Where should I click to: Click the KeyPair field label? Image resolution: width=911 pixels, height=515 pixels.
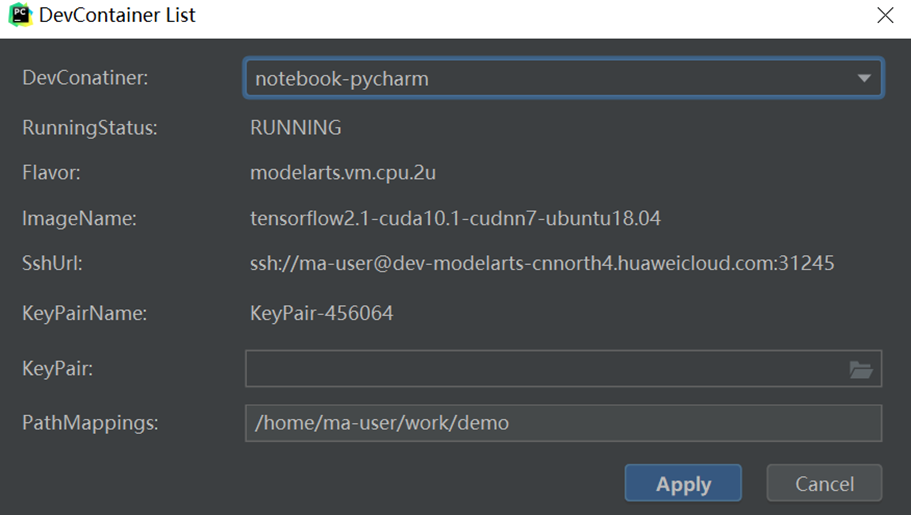click(x=58, y=369)
